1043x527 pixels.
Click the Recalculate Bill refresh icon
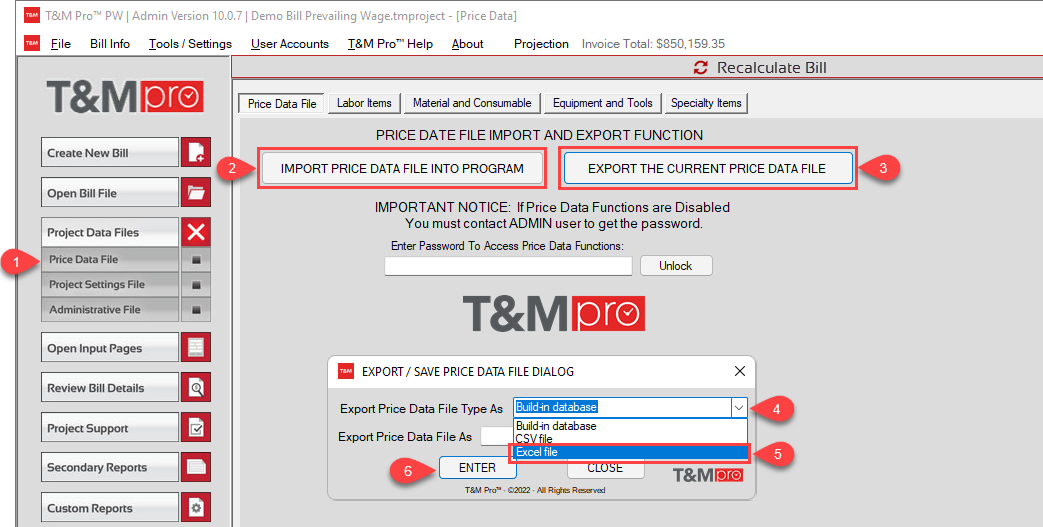click(x=700, y=67)
